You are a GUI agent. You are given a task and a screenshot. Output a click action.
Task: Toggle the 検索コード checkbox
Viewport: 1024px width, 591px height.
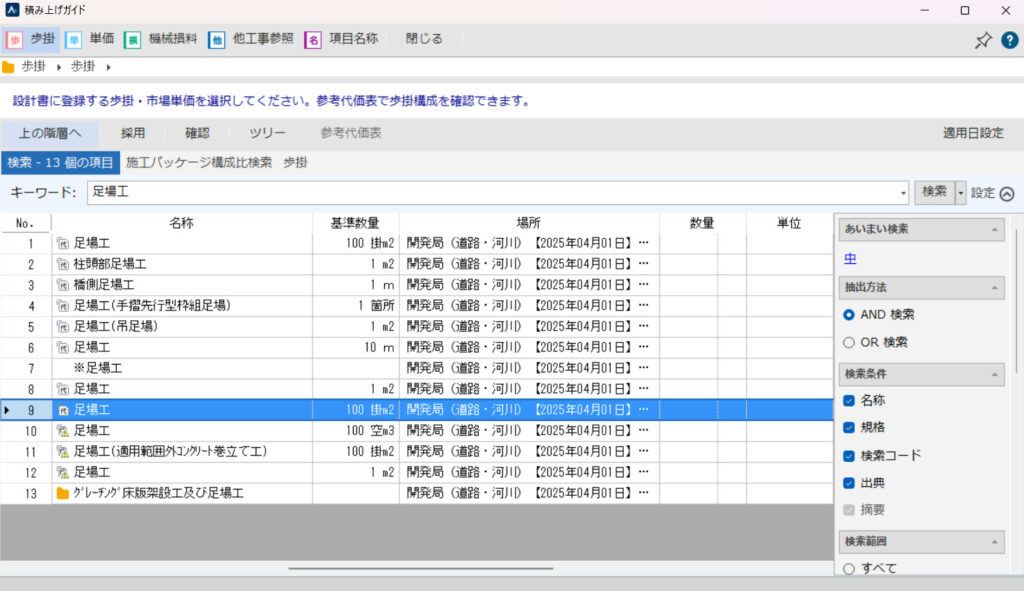pos(849,456)
